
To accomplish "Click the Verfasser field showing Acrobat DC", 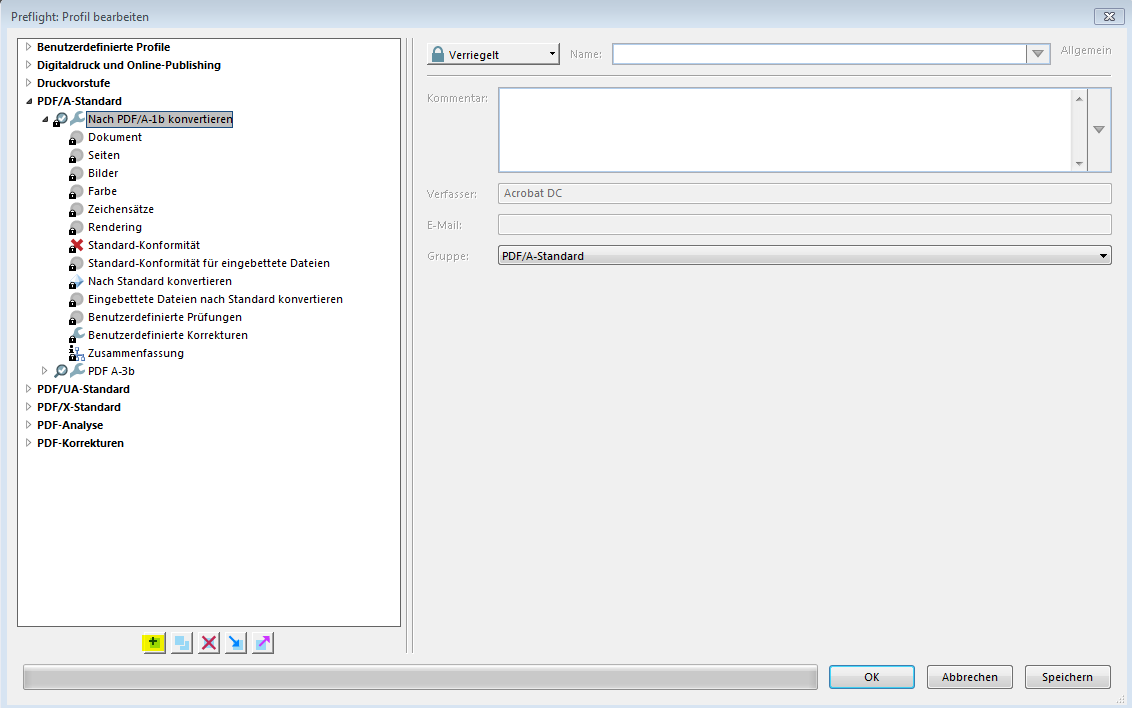I will [804, 193].
